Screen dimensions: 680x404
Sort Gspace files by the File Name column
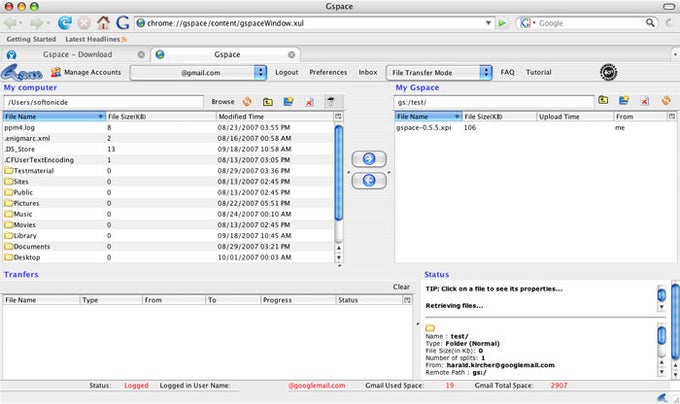coord(428,117)
